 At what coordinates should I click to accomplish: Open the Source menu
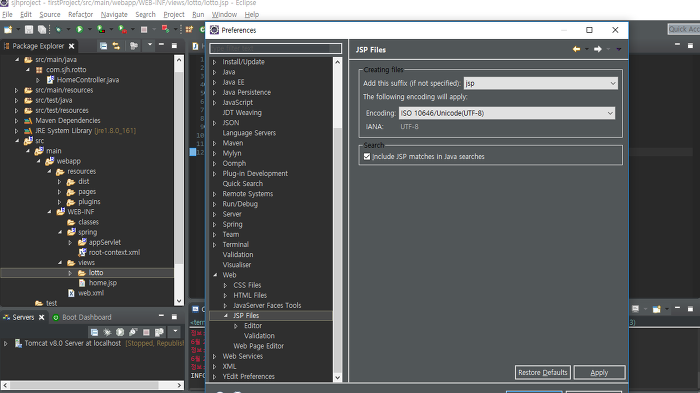pyautogui.click(x=50, y=14)
